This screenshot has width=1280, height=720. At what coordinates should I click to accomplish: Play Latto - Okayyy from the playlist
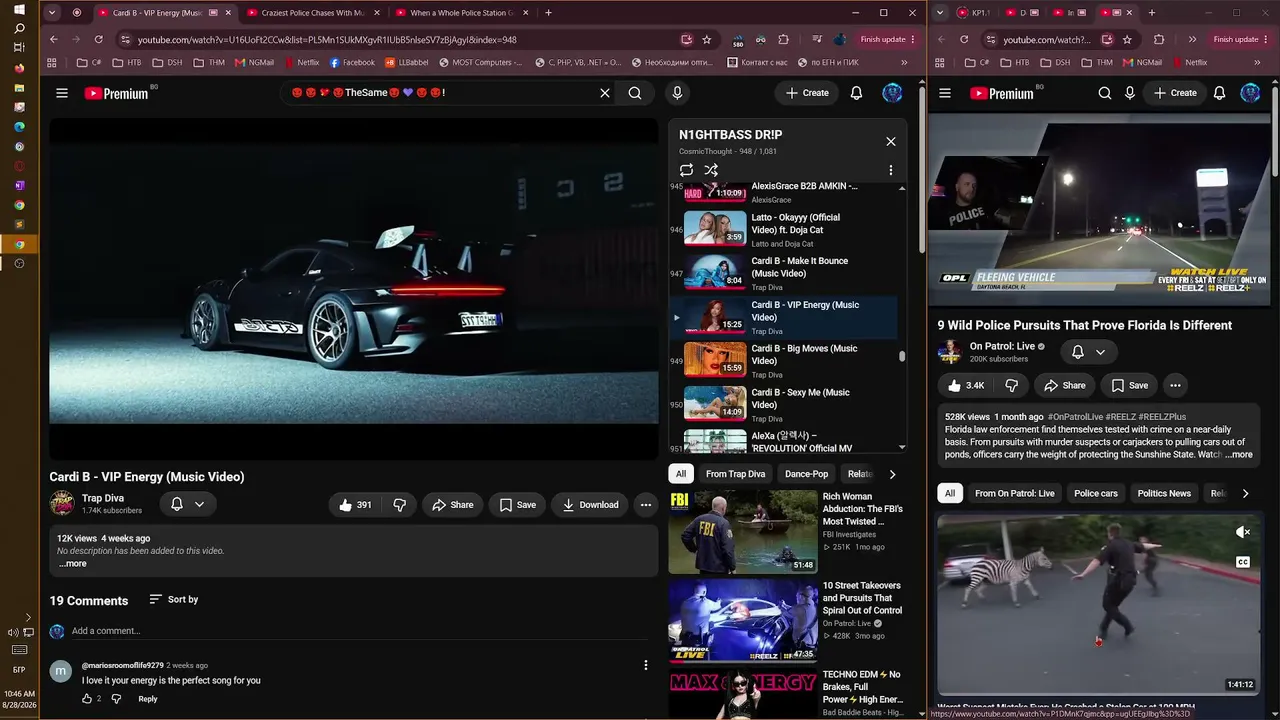point(785,229)
